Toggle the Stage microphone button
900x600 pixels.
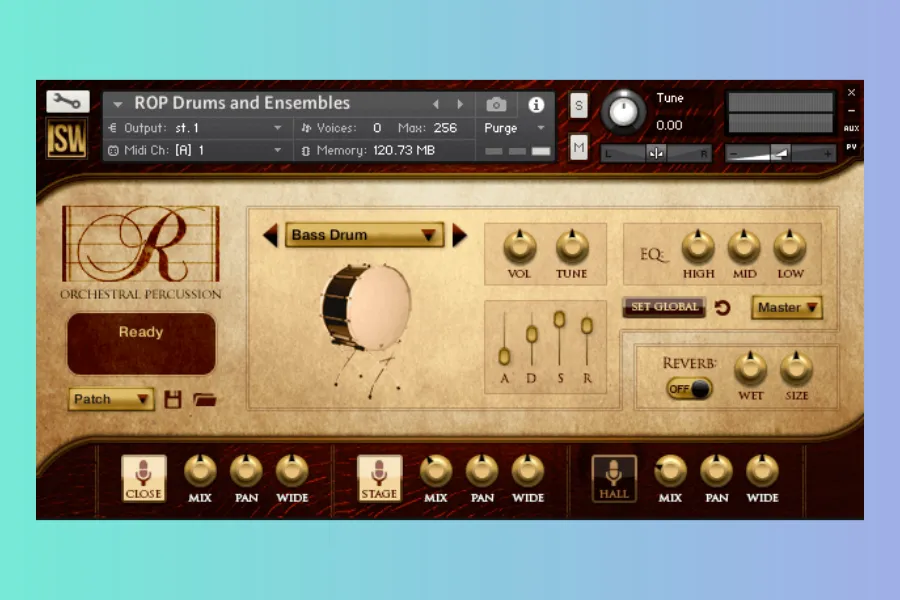379,477
